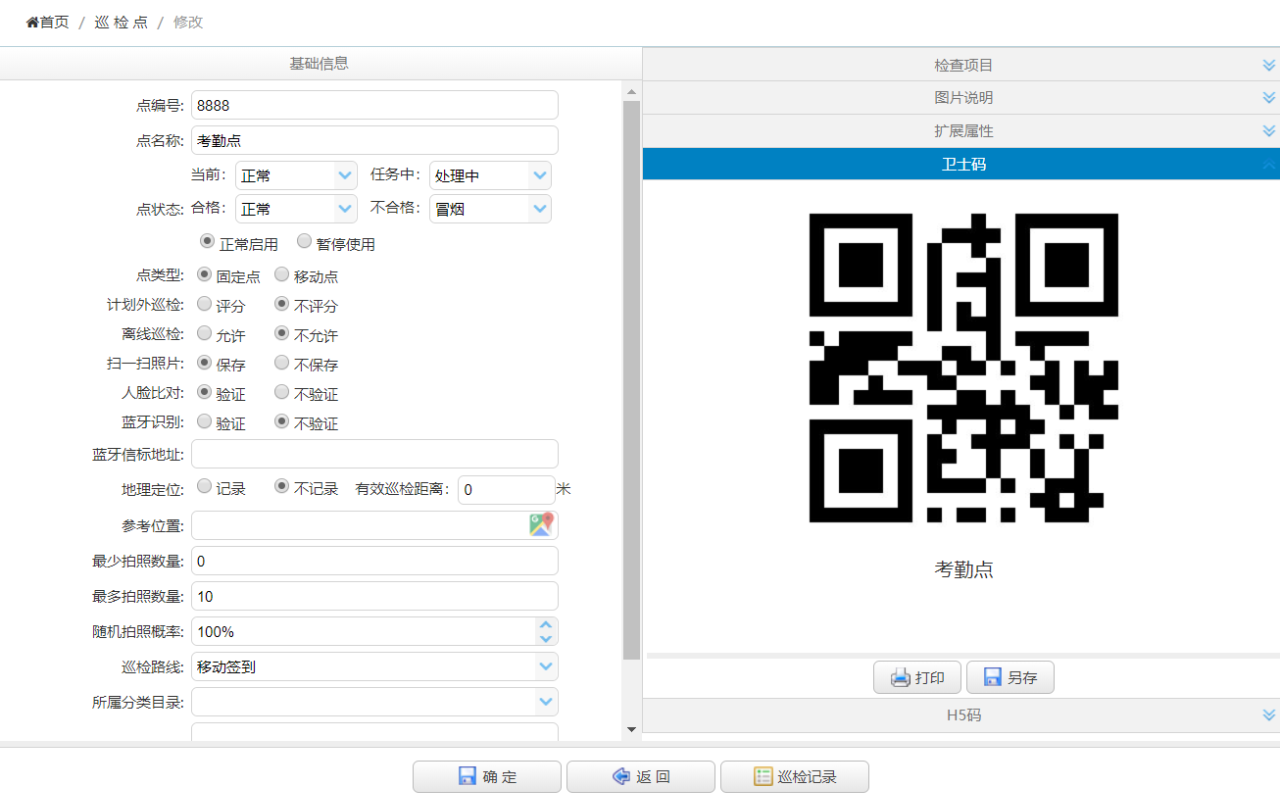Click the home icon in breadcrumb

click(32, 22)
